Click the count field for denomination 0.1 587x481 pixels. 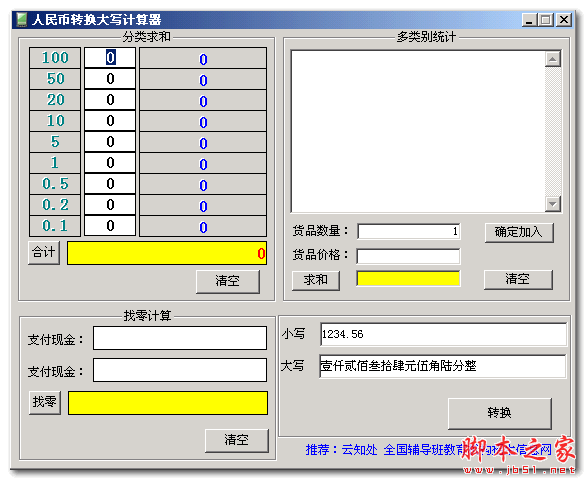click(110, 225)
